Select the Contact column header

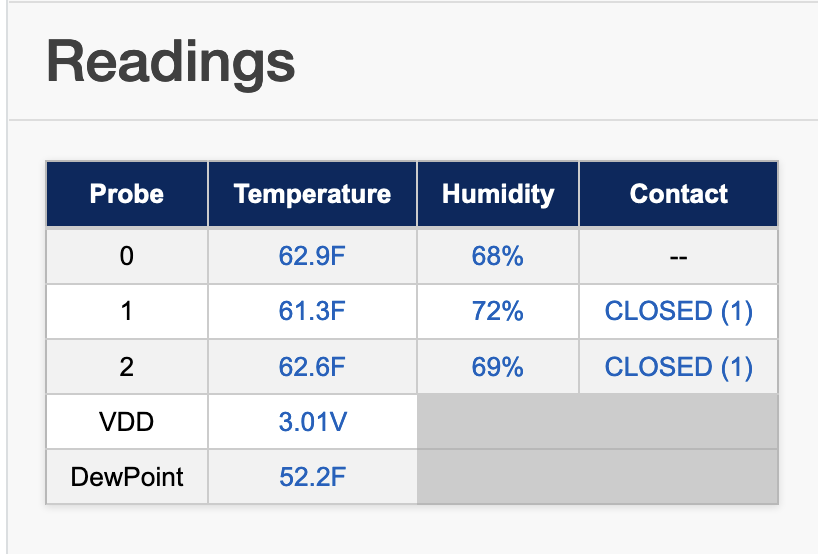pyautogui.click(x=678, y=194)
